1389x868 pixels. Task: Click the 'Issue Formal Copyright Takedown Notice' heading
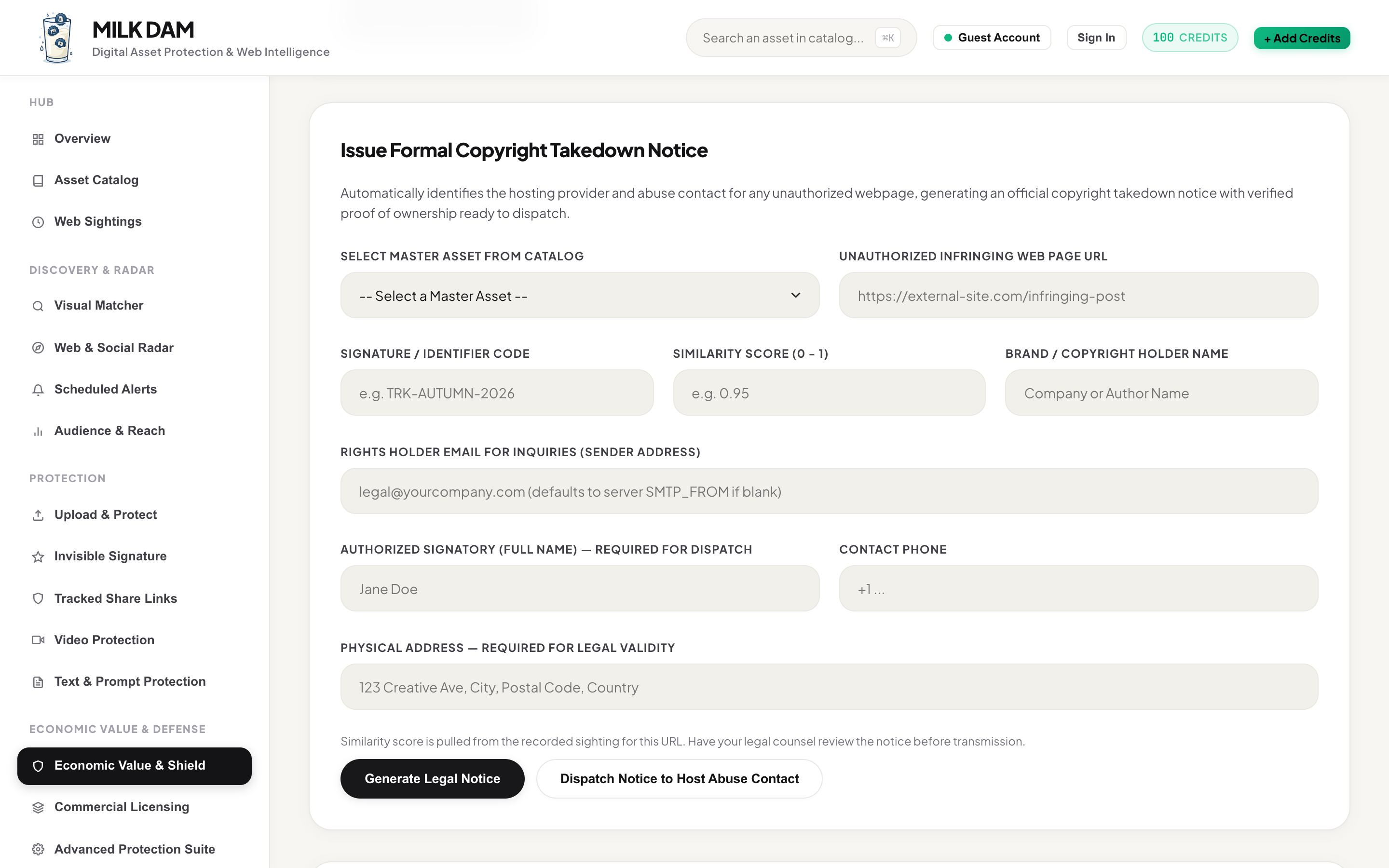tap(524, 150)
